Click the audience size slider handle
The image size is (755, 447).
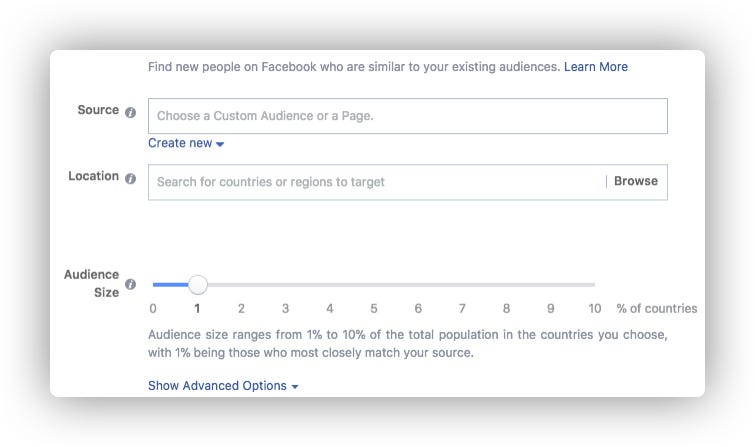[x=197, y=285]
